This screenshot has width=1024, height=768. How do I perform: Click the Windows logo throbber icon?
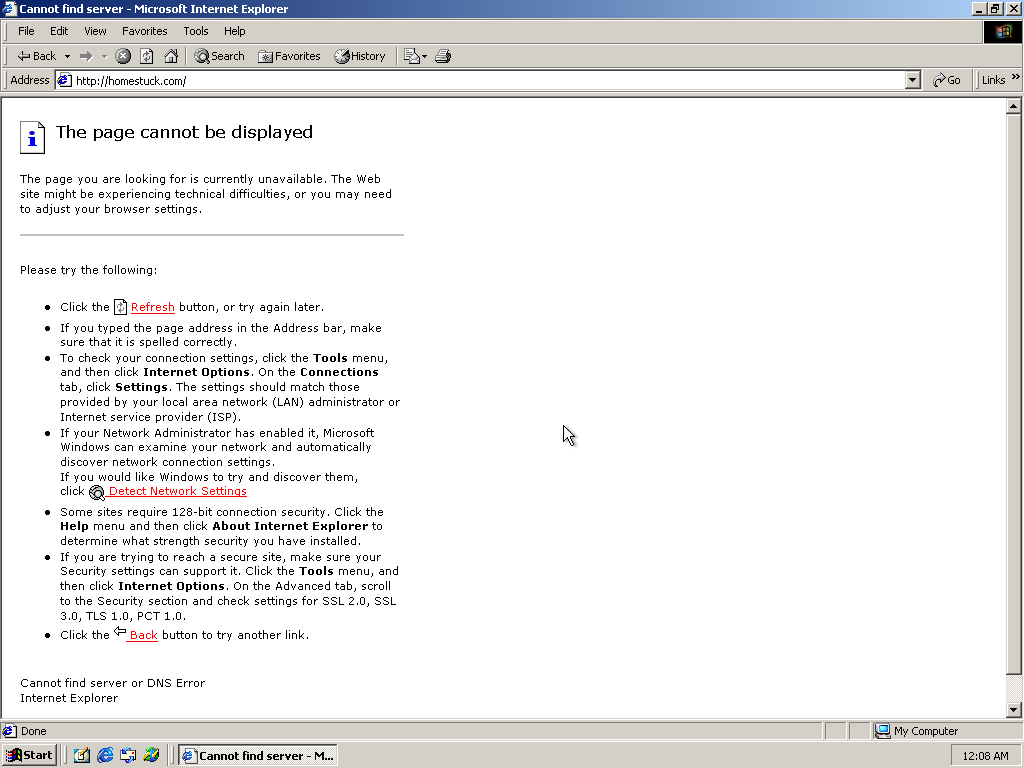tap(1002, 32)
